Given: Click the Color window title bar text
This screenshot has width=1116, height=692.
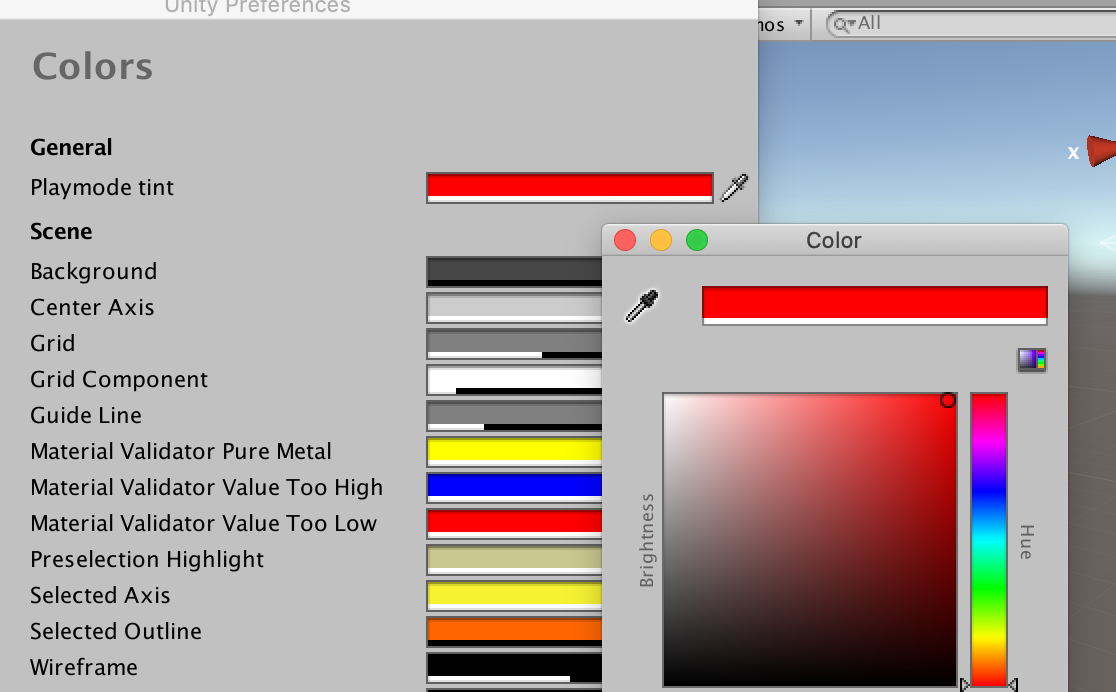Looking at the screenshot, I should click(833, 241).
